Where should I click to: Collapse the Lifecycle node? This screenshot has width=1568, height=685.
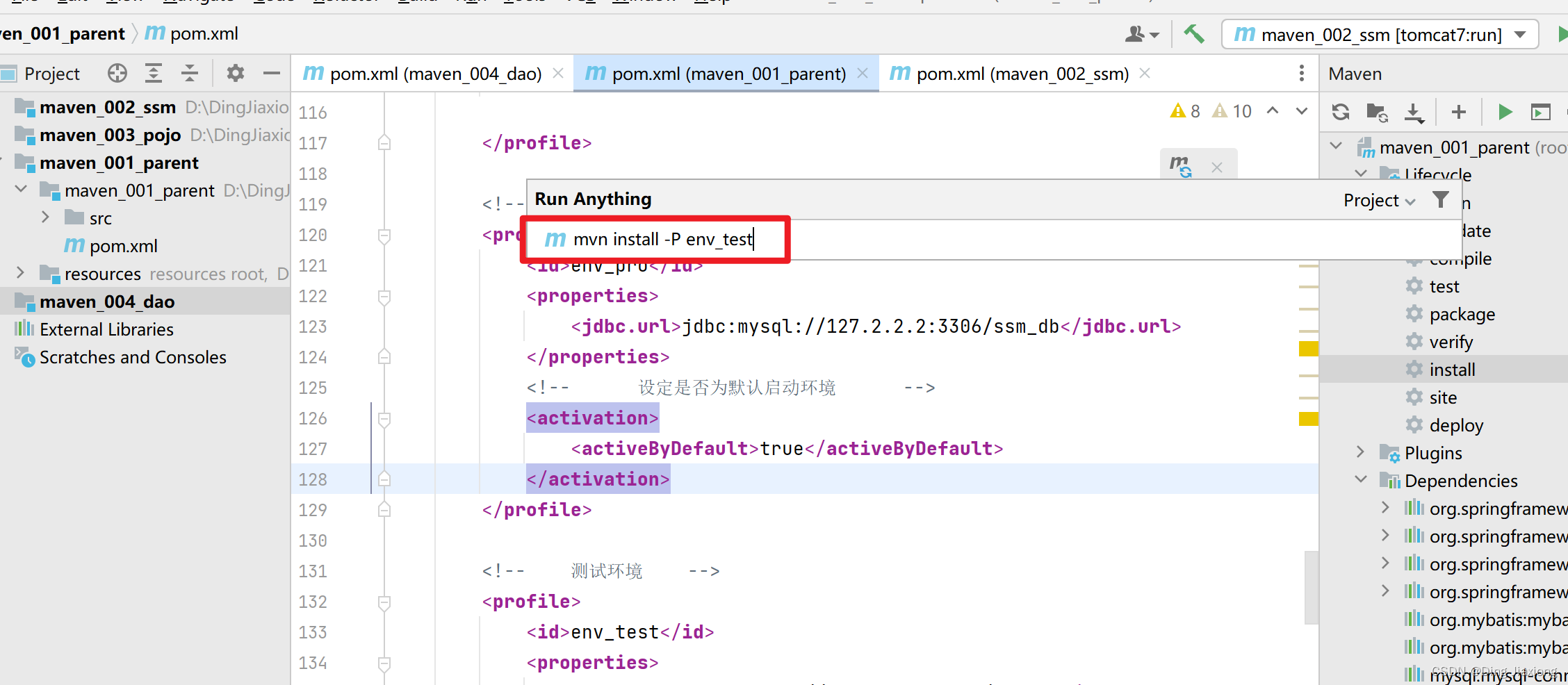(x=1361, y=173)
